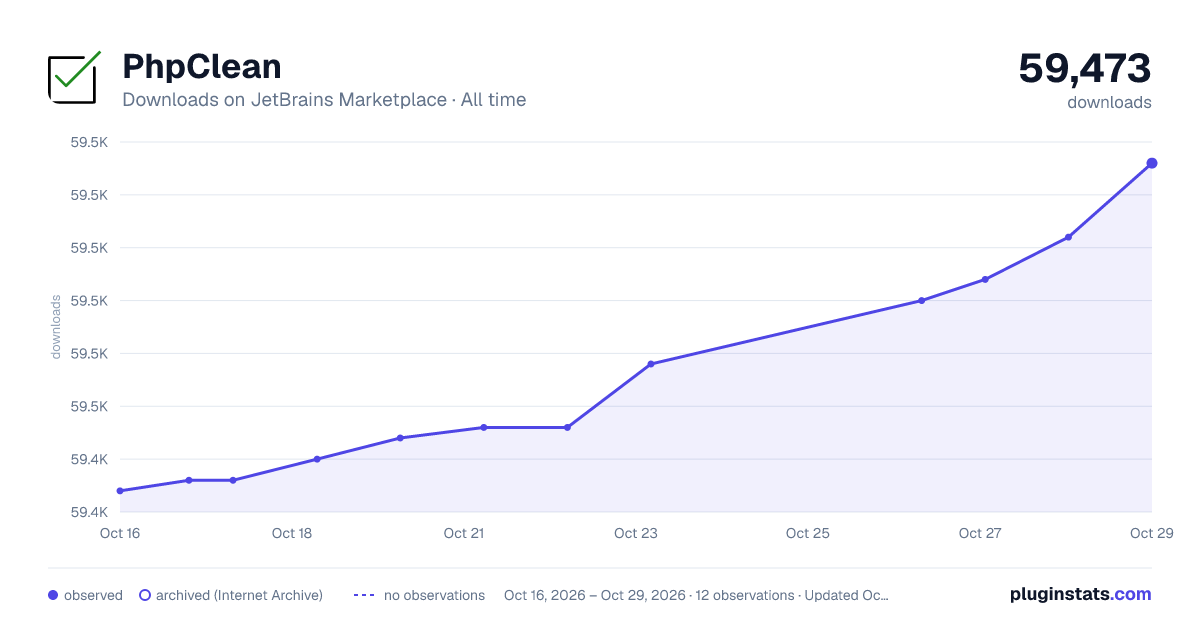
Task: Click the Oct 23 x-axis label
Action: 636,533
